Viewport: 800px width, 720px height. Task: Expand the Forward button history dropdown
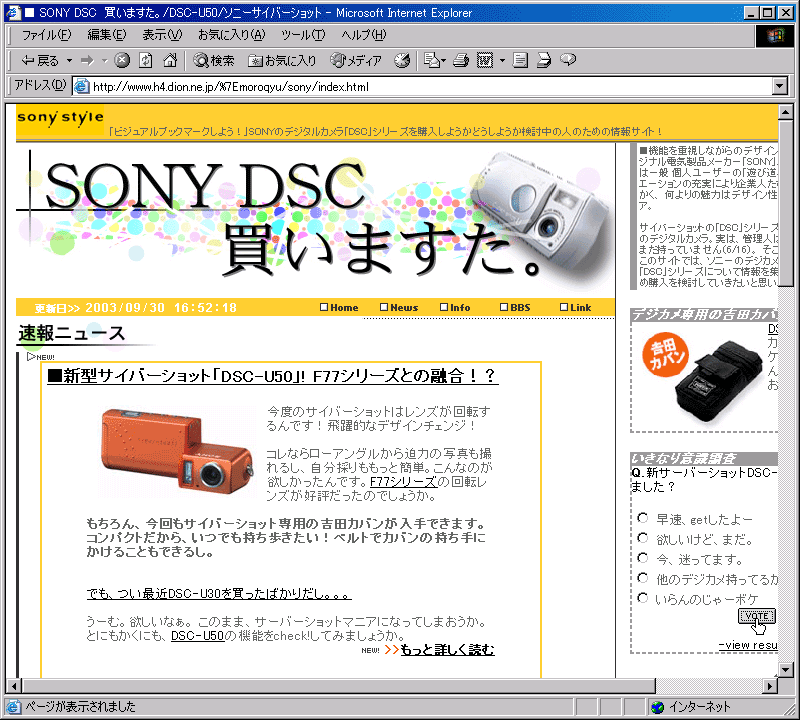[105, 61]
